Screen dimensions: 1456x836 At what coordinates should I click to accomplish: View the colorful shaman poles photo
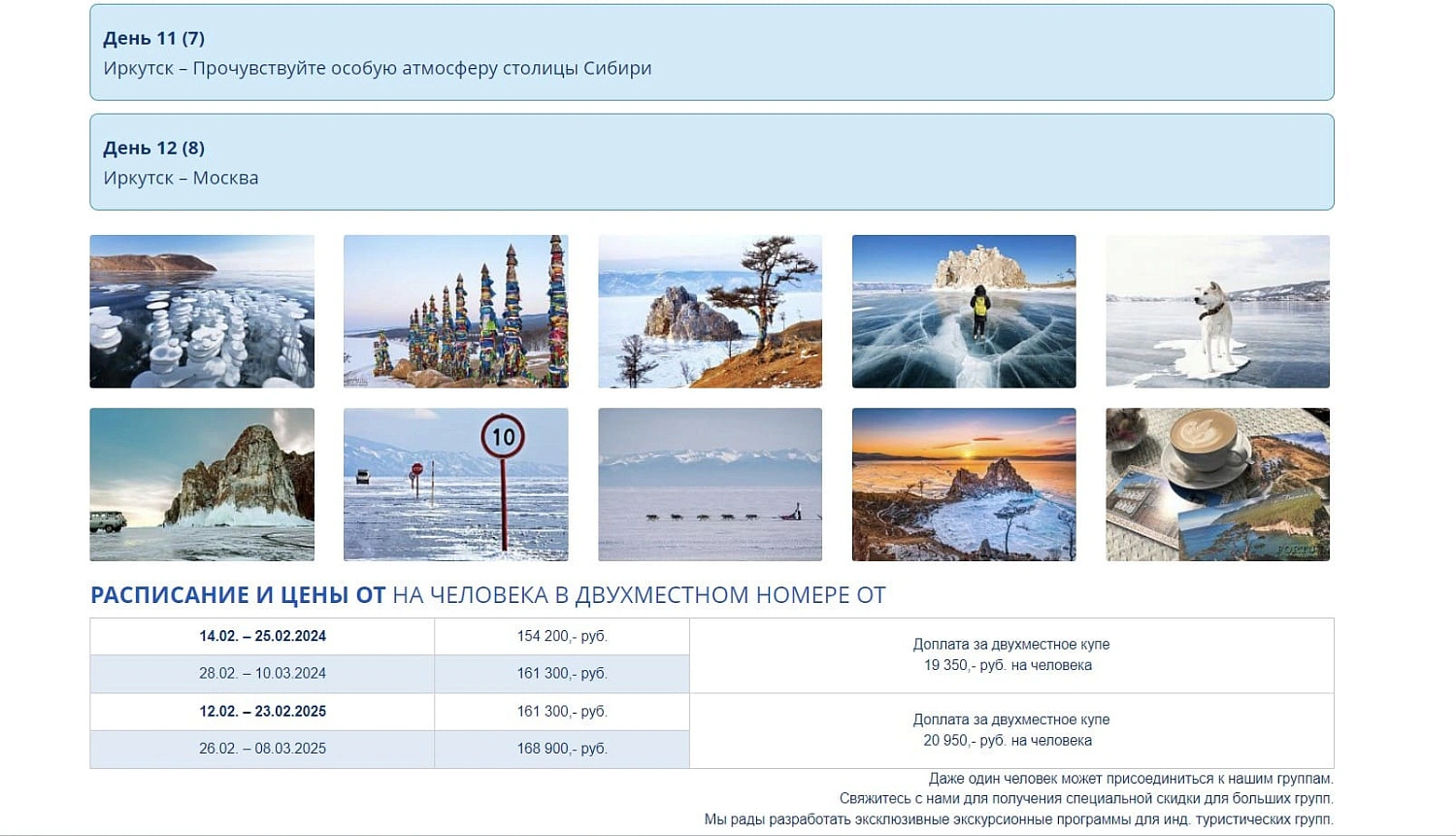click(x=455, y=311)
